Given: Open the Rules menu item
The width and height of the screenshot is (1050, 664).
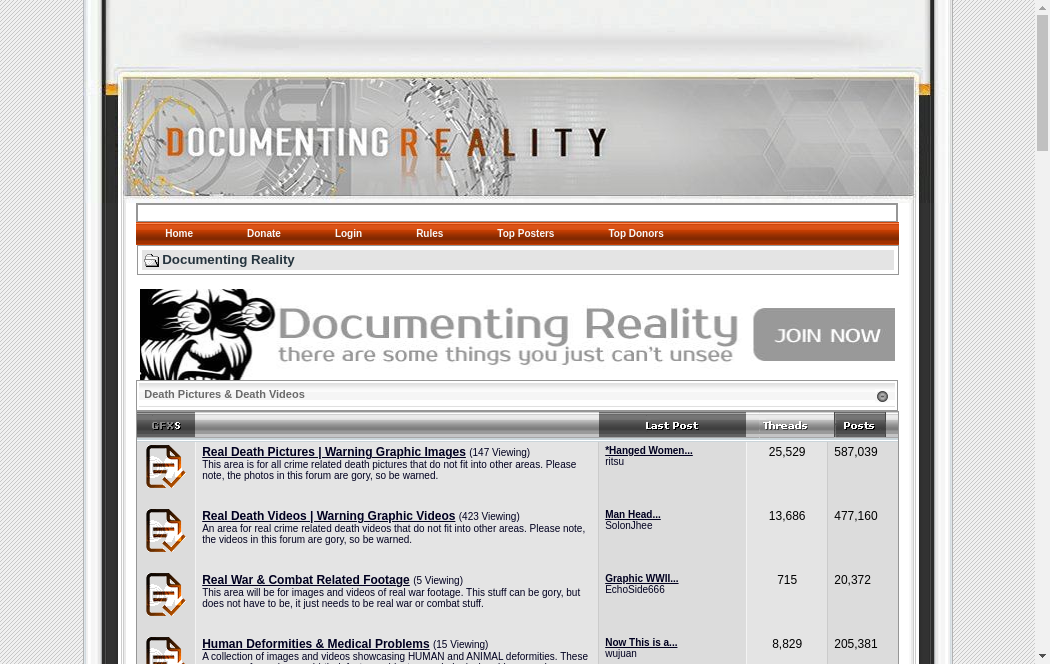Looking at the screenshot, I should click(x=429, y=234).
